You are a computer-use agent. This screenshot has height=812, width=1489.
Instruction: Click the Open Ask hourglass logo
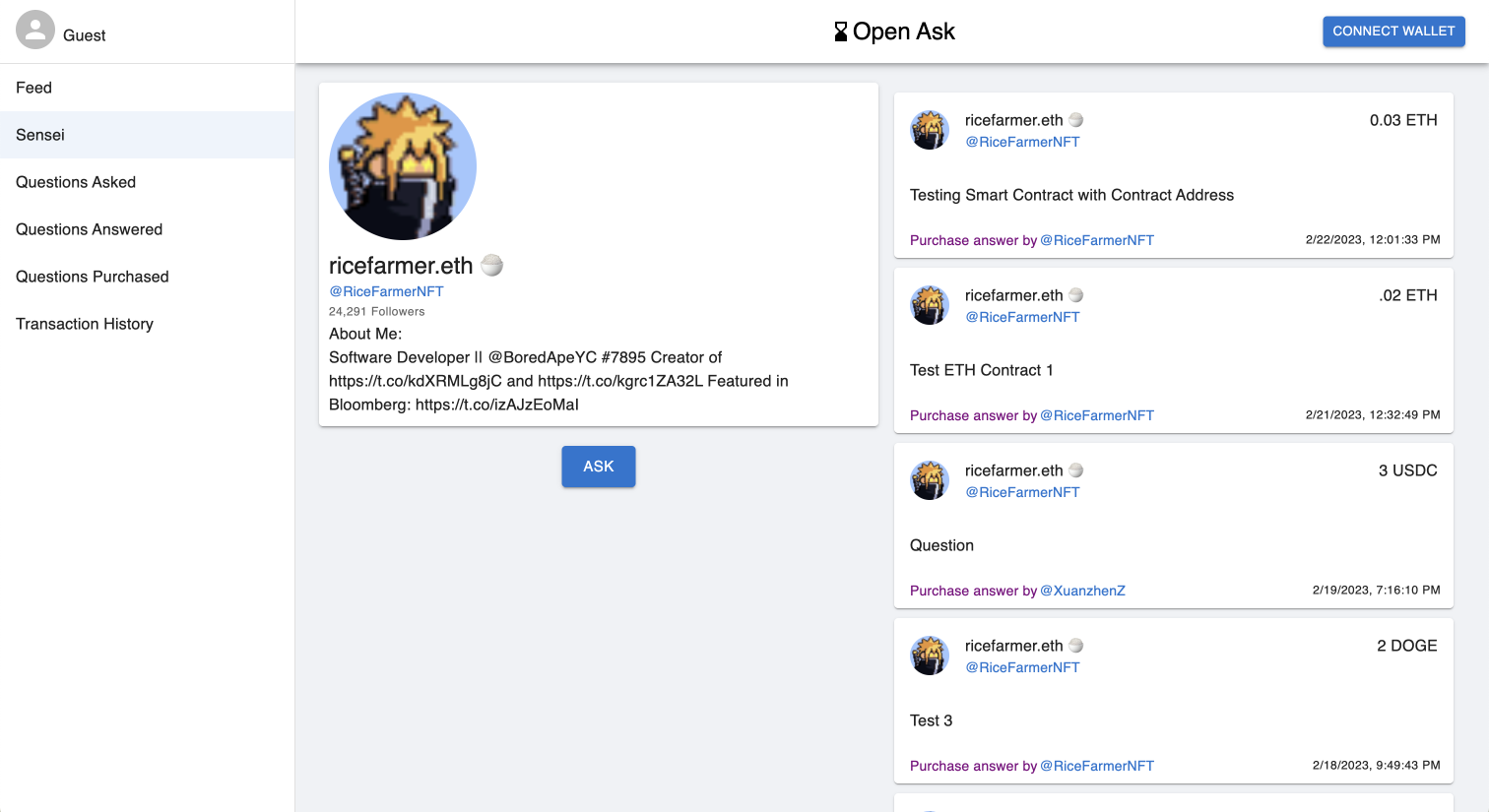pos(839,31)
